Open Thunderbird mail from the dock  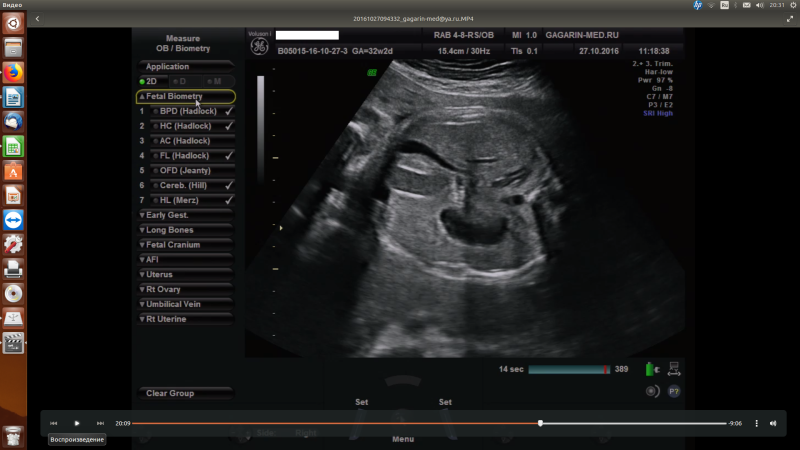pyautogui.click(x=13, y=121)
